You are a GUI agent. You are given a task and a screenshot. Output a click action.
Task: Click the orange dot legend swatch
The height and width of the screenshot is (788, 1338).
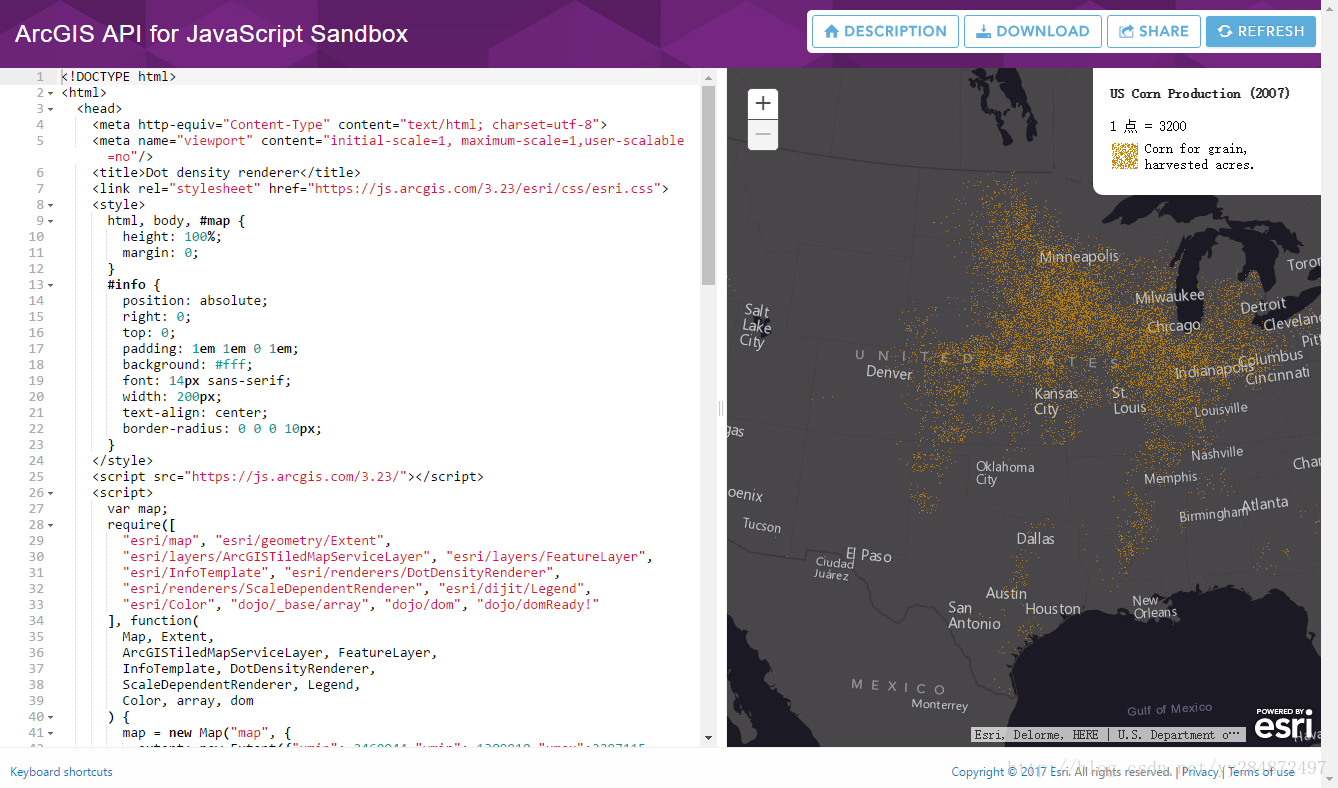1125,157
